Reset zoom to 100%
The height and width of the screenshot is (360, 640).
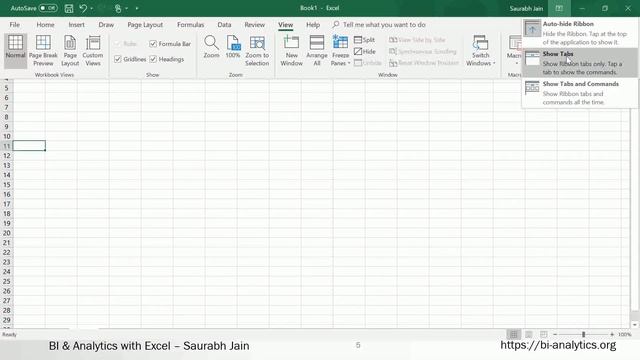(x=233, y=47)
